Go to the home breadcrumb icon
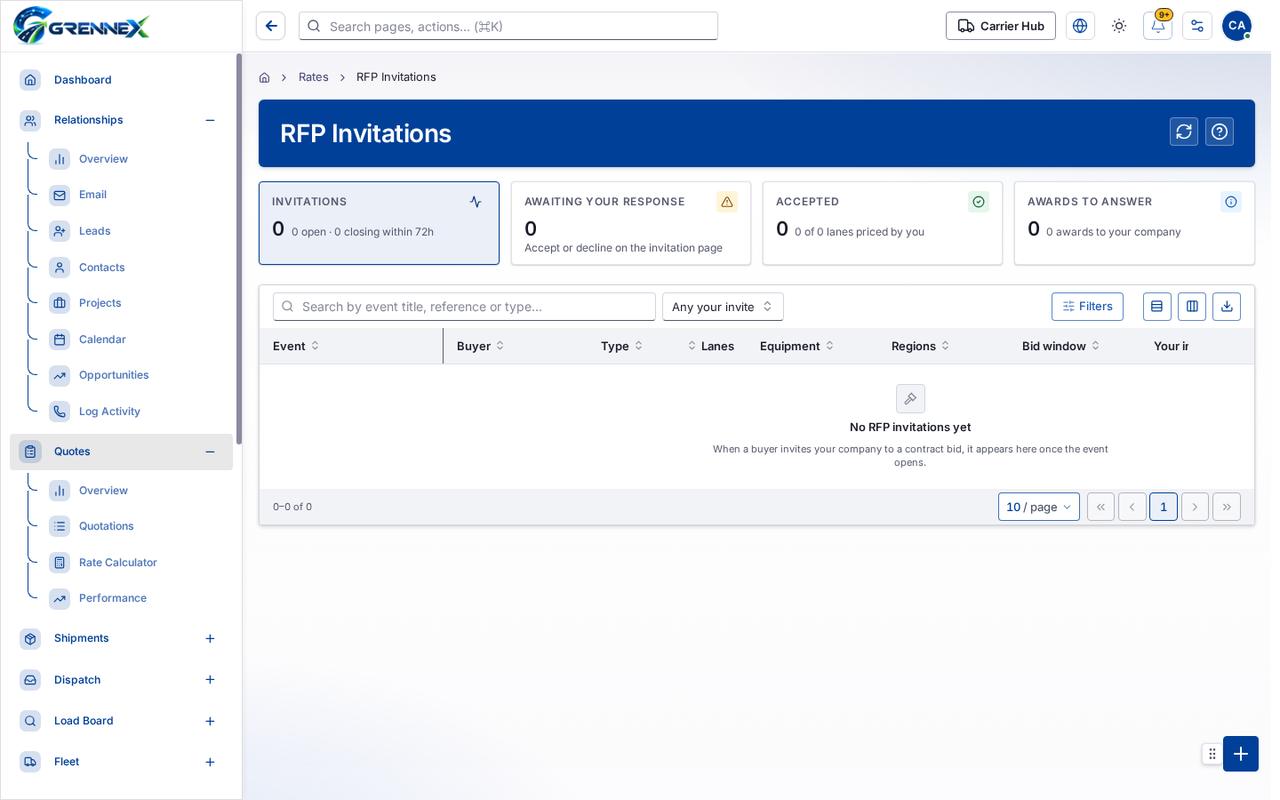Screen dimensions: 1280x800 [x=264, y=77]
